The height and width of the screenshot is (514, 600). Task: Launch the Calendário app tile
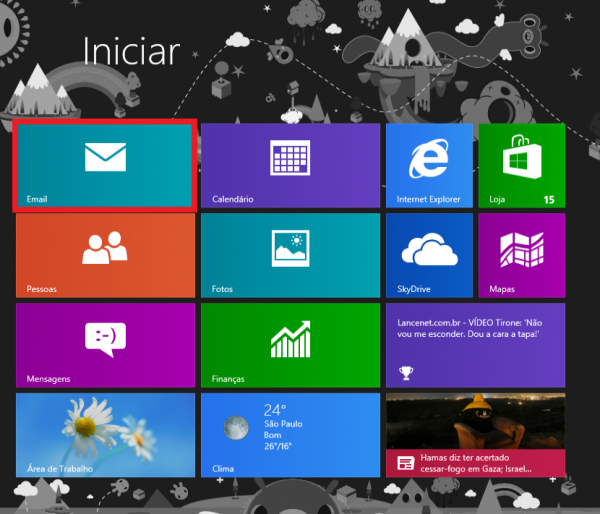click(x=291, y=165)
